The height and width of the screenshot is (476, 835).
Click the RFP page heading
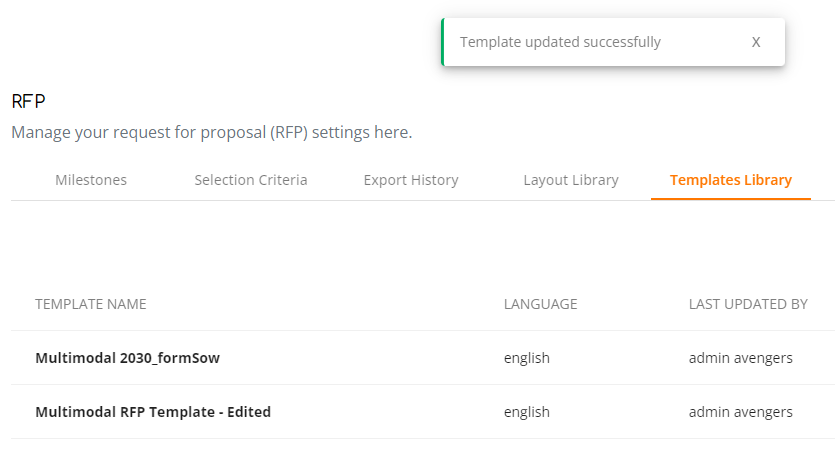click(28, 101)
